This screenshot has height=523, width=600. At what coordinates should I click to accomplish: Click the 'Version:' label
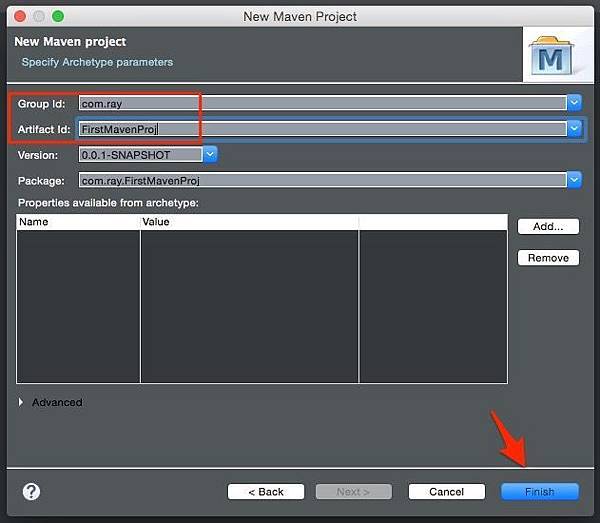pos(38,155)
